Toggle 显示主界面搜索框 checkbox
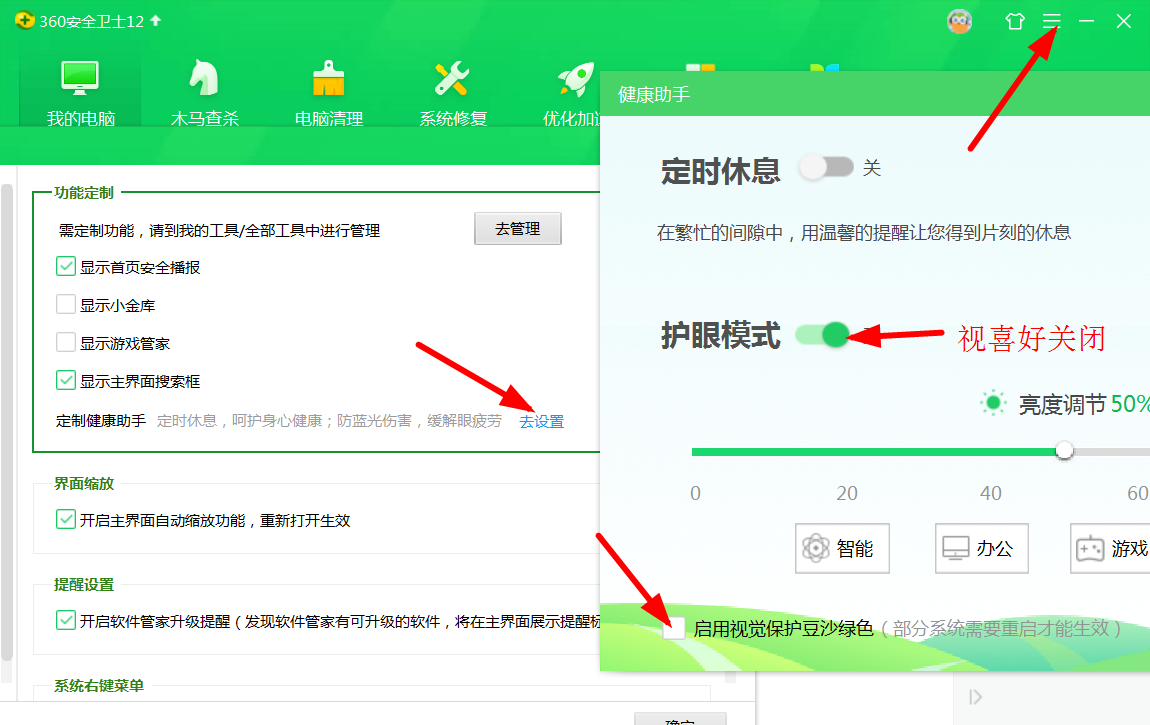1150x725 pixels. click(x=66, y=380)
